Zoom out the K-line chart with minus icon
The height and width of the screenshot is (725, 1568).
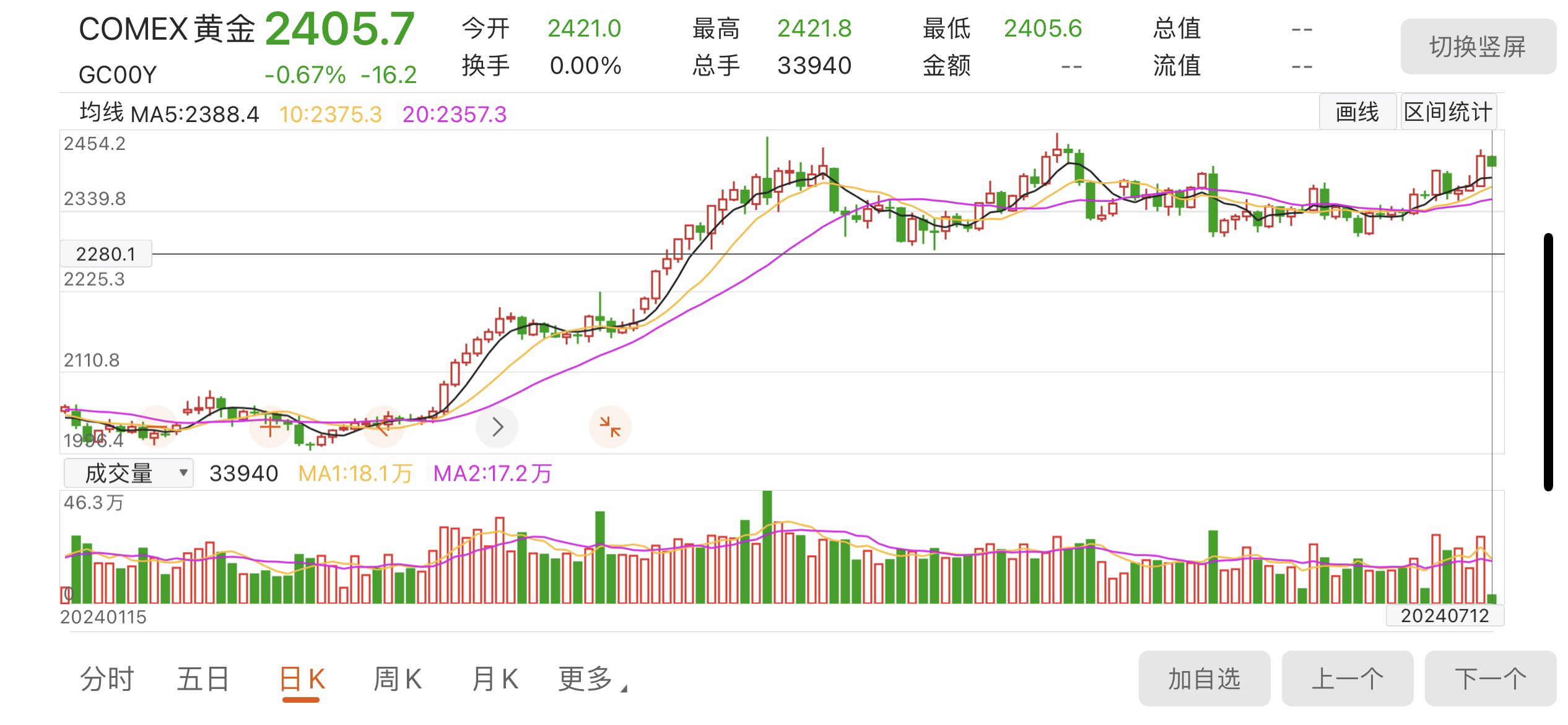tap(156, 427)
